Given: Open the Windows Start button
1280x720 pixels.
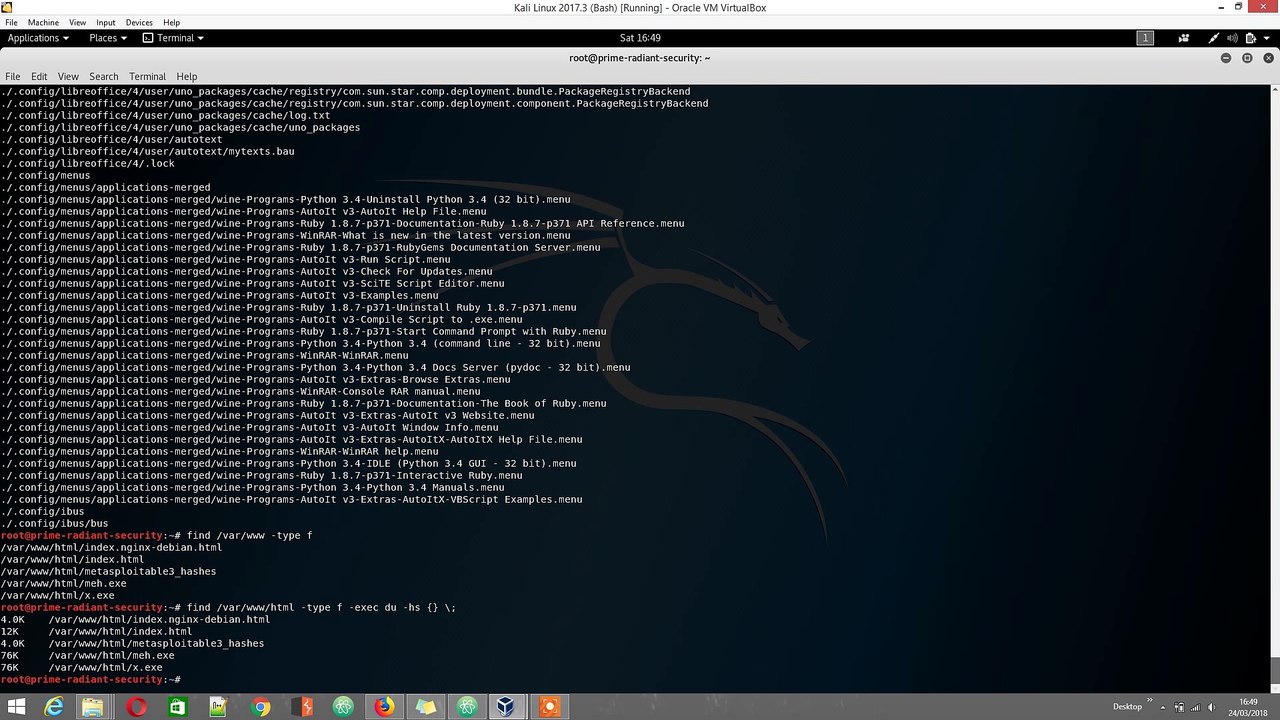Looking at the screenshot, I should click(x=16, y=707).
